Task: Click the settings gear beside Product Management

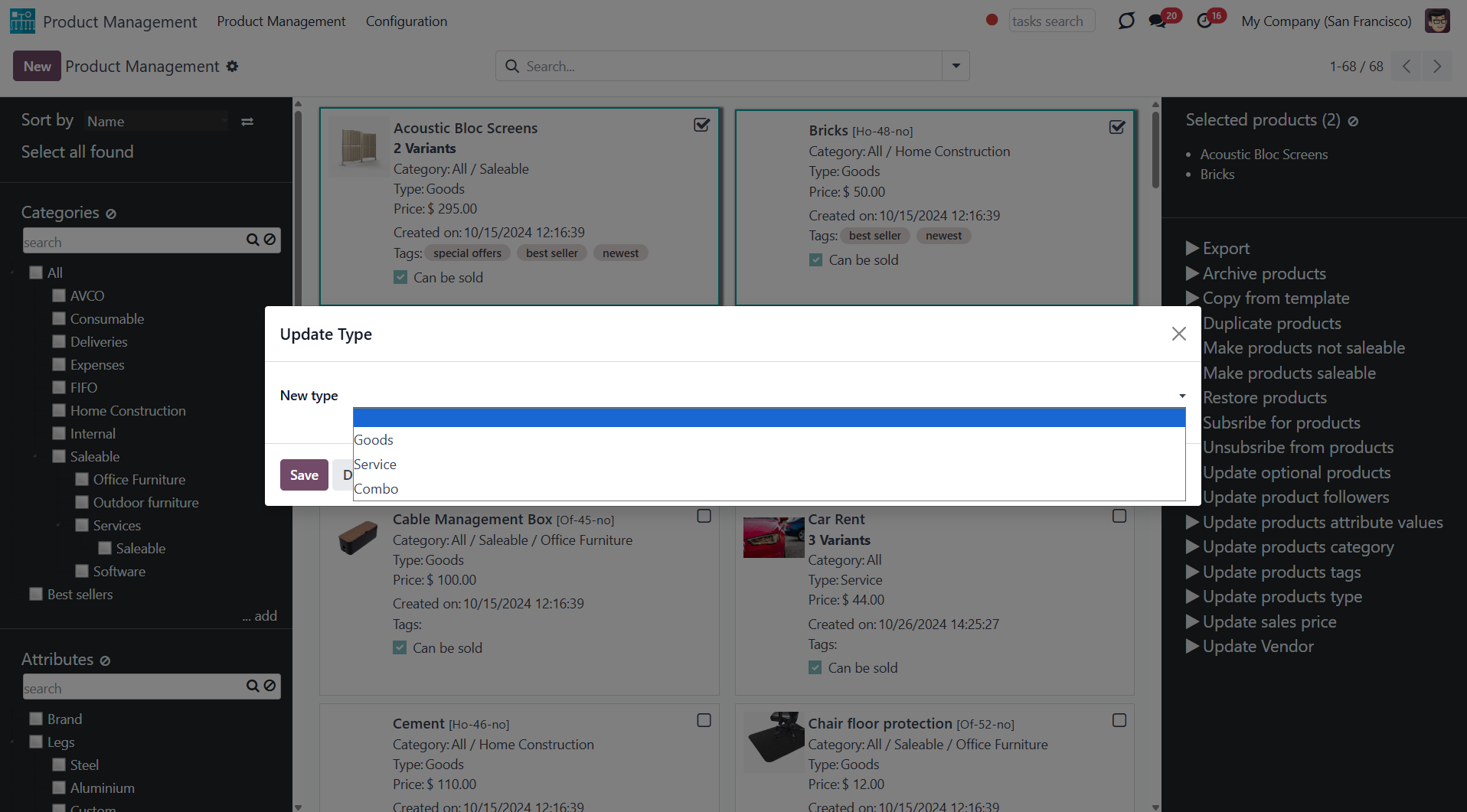Action: coord(232,67)
